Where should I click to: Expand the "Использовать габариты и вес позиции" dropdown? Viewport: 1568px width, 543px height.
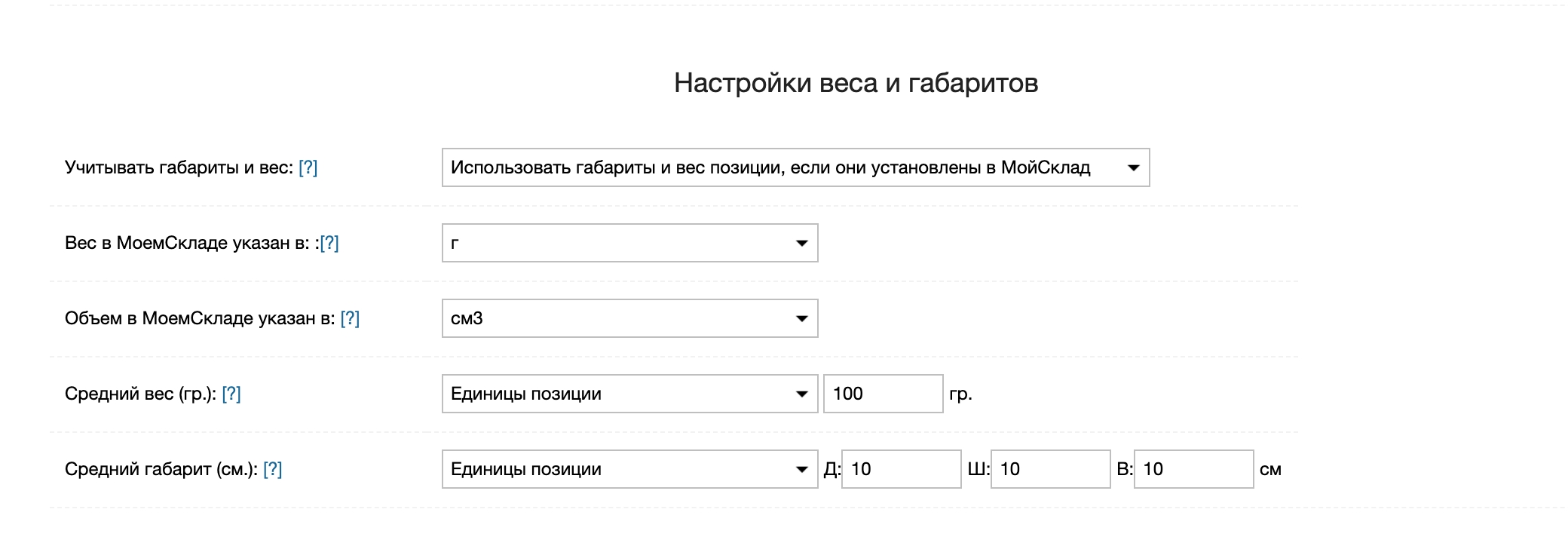(795, 167)
